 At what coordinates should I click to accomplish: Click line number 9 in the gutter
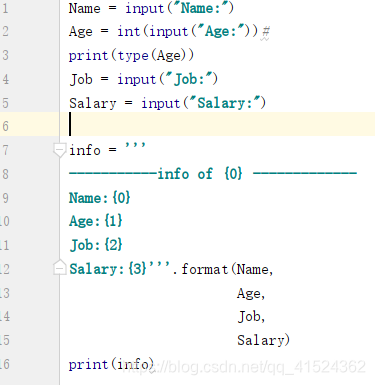(x=5, y=198)
